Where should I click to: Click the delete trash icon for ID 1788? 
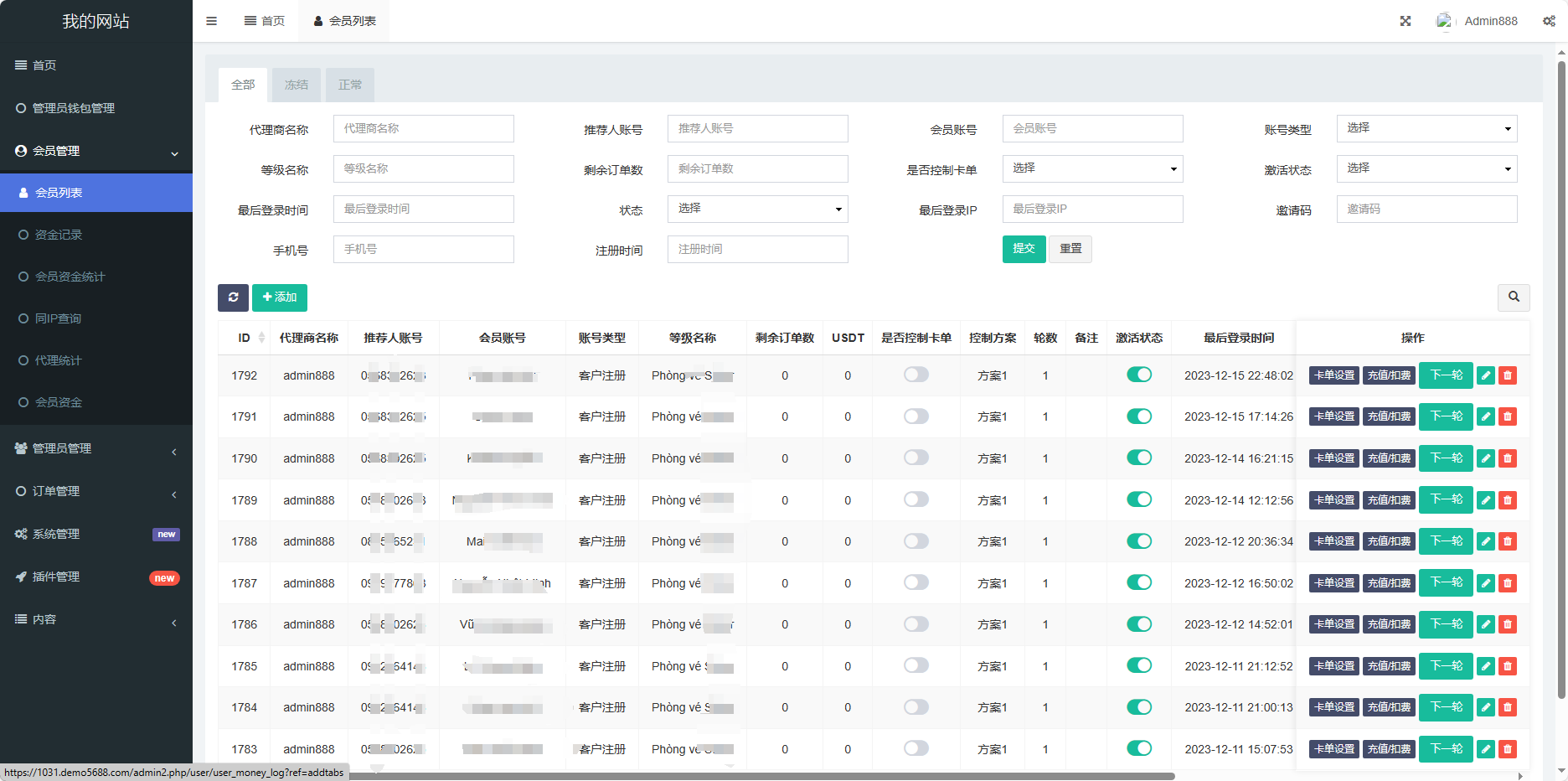point(1508,541)
